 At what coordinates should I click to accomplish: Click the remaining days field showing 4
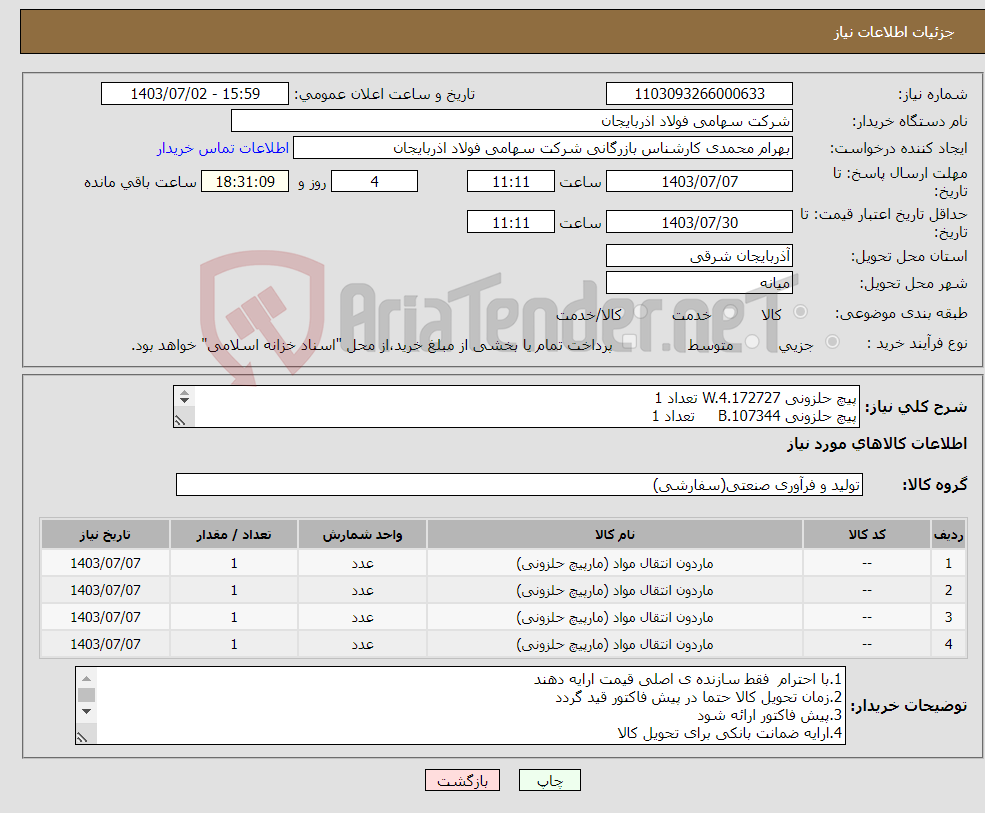[x=374, y=182]
